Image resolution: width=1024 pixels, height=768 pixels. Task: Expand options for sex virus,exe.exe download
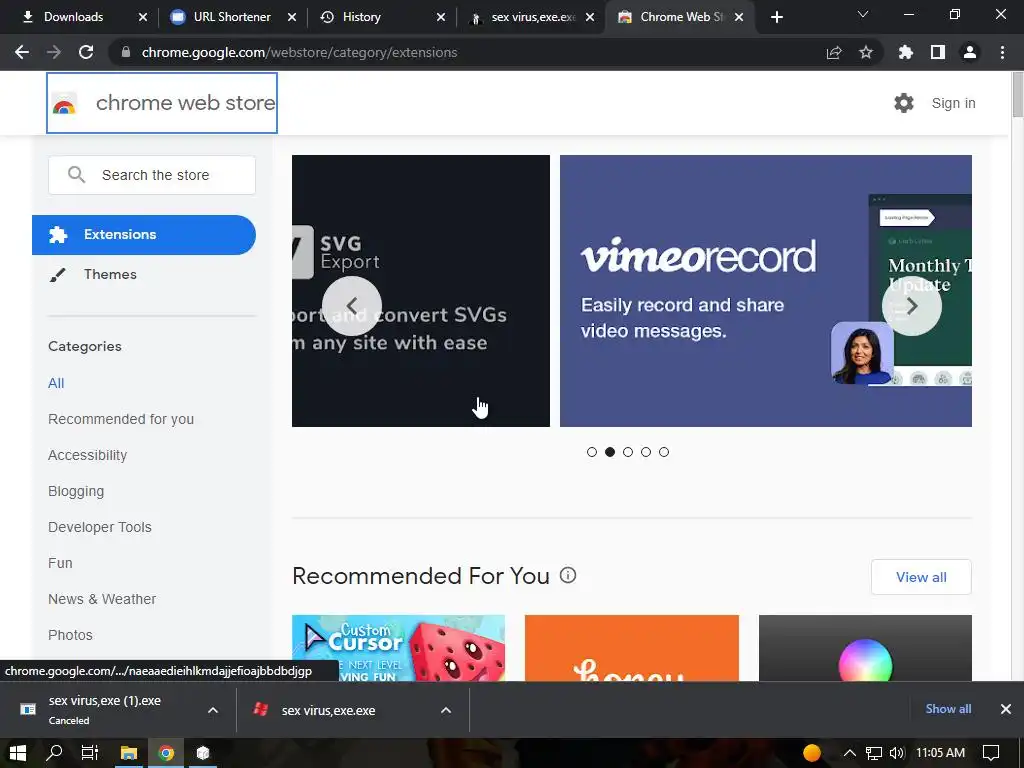[x=446, y=710]
